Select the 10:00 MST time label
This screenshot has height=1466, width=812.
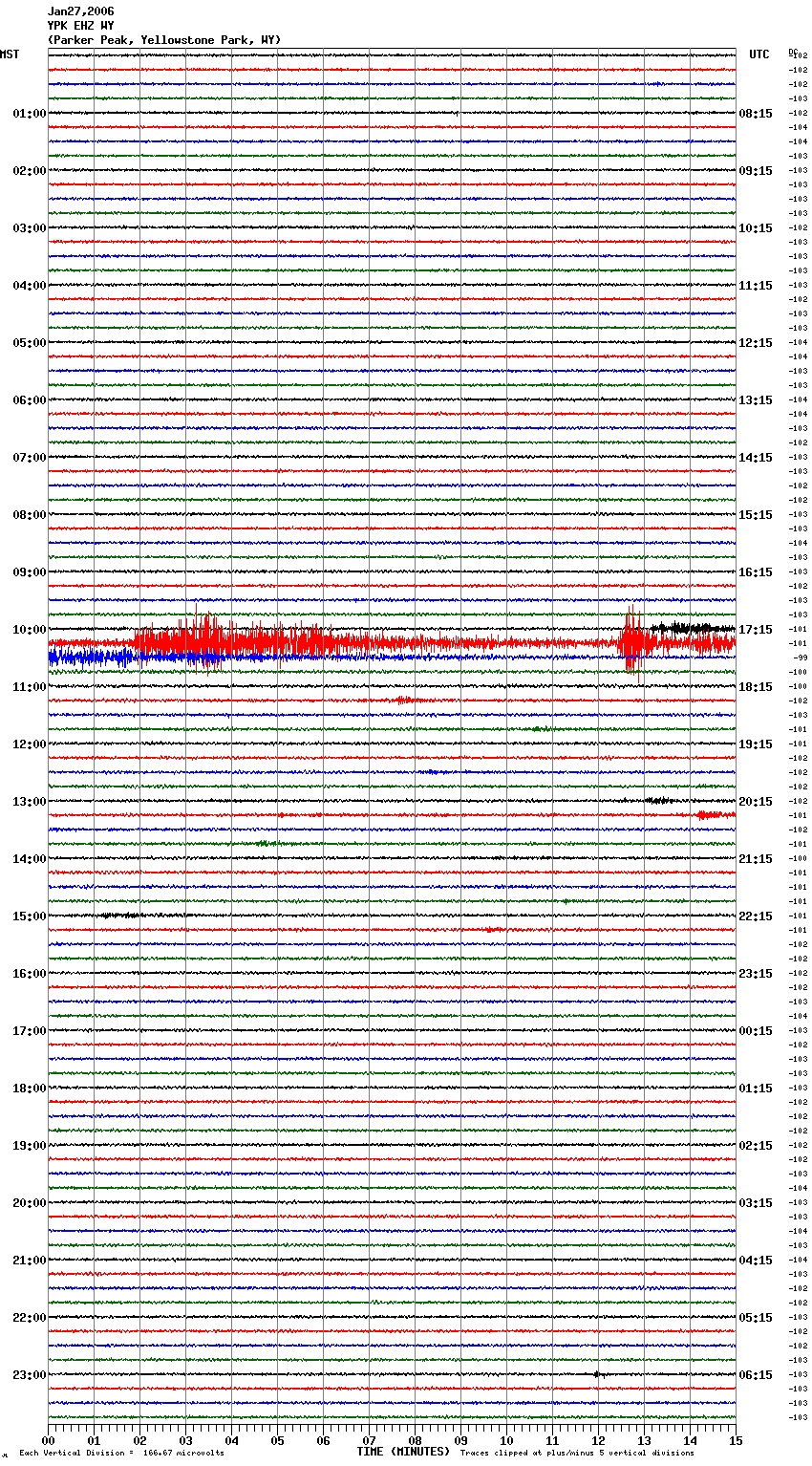pos(30,630)
